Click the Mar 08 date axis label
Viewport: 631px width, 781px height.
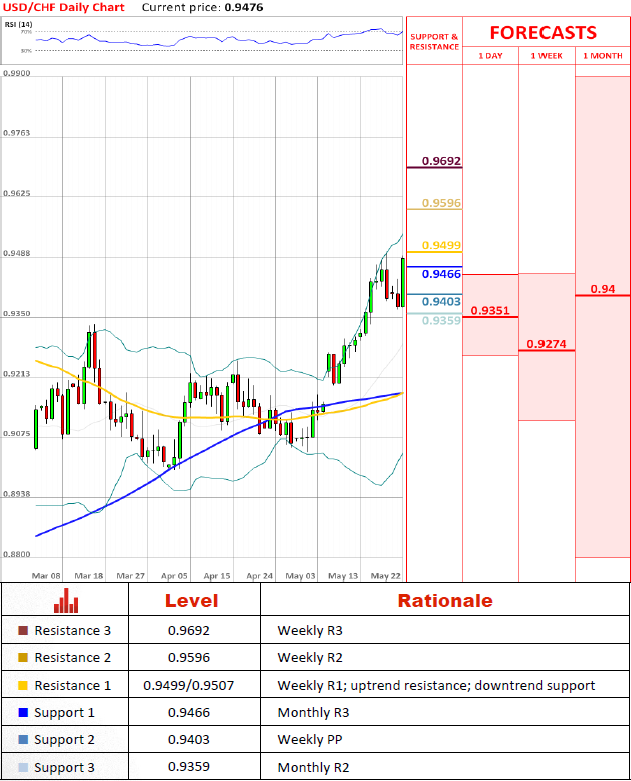pos(46,576)
